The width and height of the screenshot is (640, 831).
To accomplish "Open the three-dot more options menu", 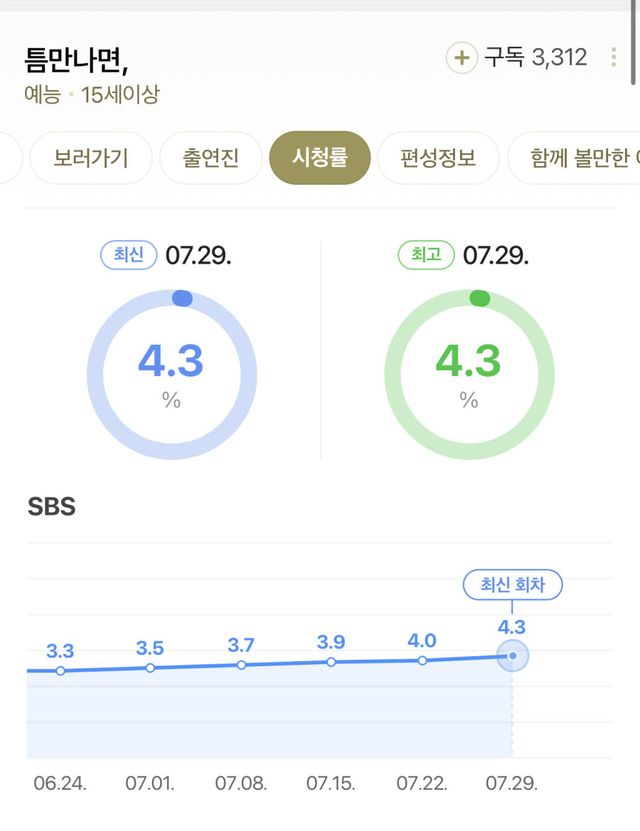I will [x=613, y=58].
